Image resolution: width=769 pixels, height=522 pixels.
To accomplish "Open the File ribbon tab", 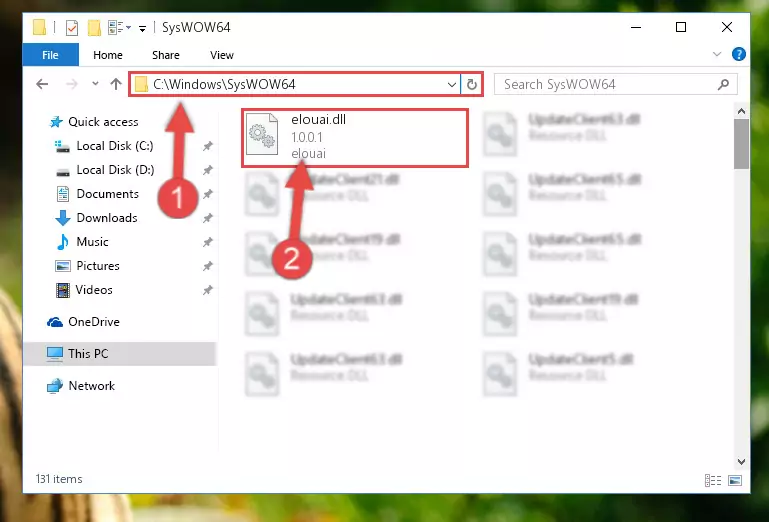I will tap(51, 55).
